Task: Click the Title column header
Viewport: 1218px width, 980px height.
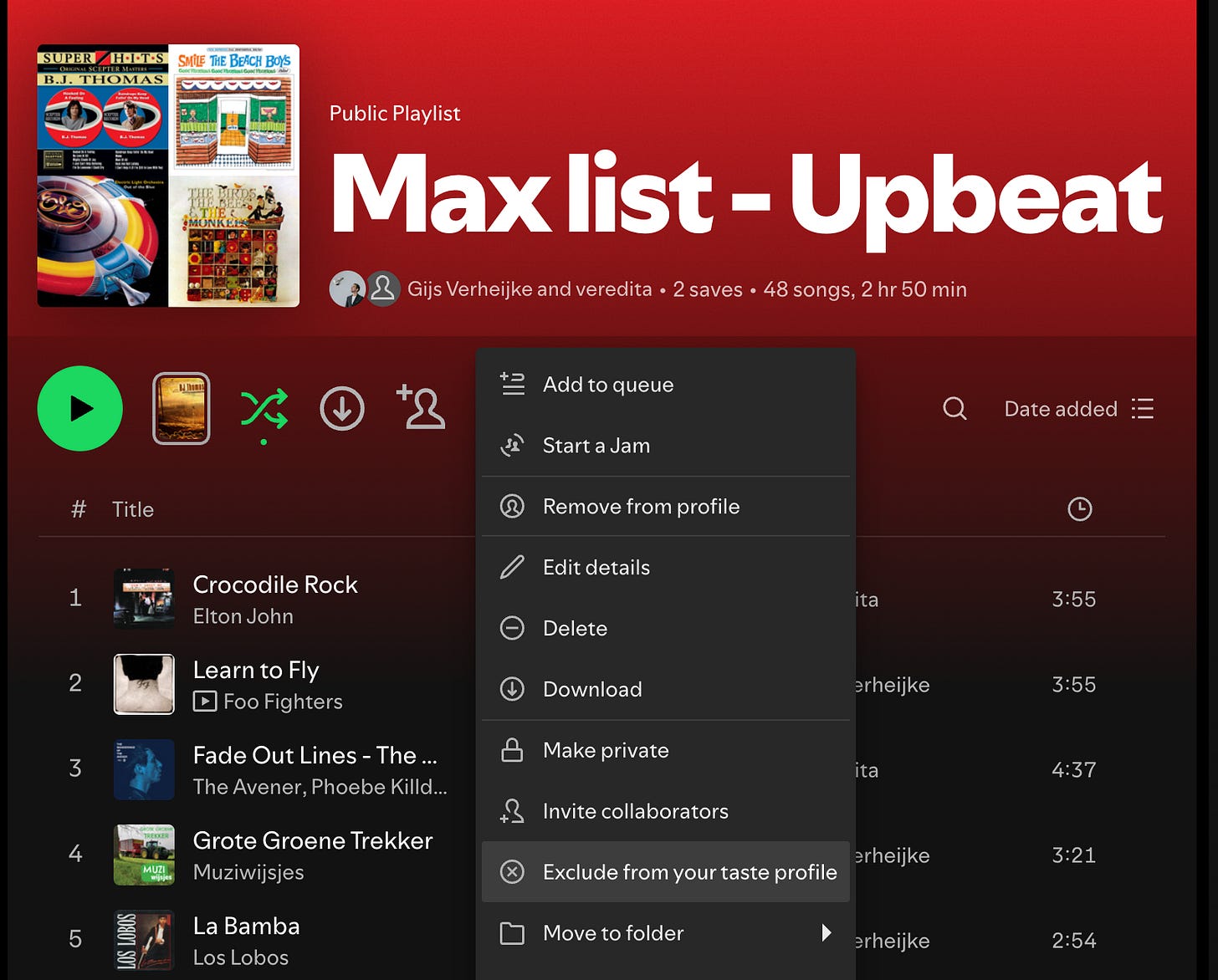Action: pyautogui.click(x=133, y=509)
